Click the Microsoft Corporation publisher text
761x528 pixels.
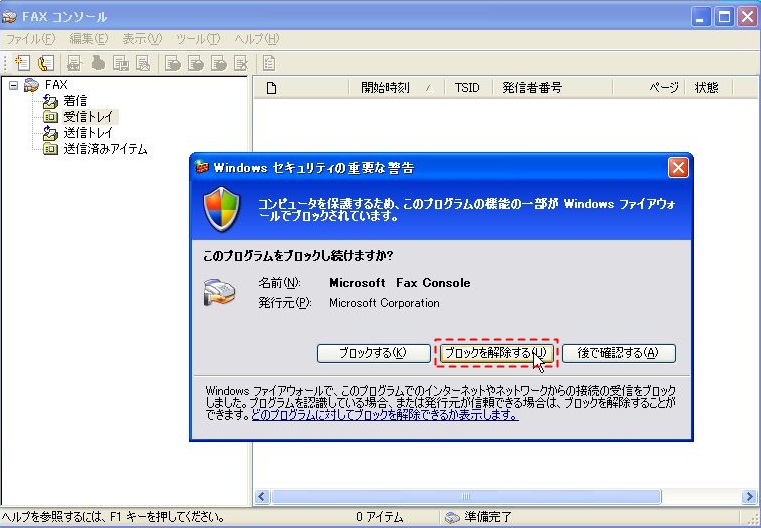[x=384, y=303]
